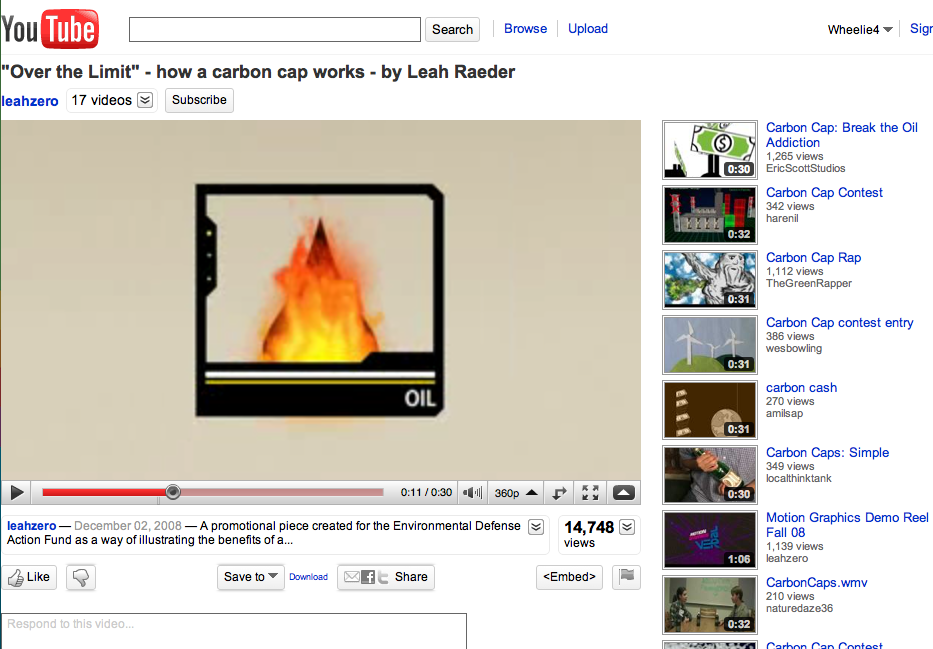Share to Twitter via its icon
The height and width of the screenshot is (649, 933).
tap(383, 577)
